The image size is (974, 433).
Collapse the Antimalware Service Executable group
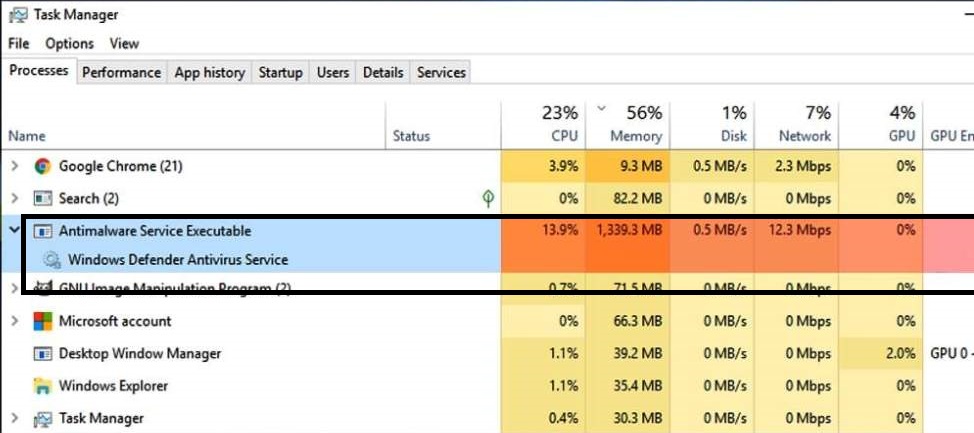[x=15, y=230]
